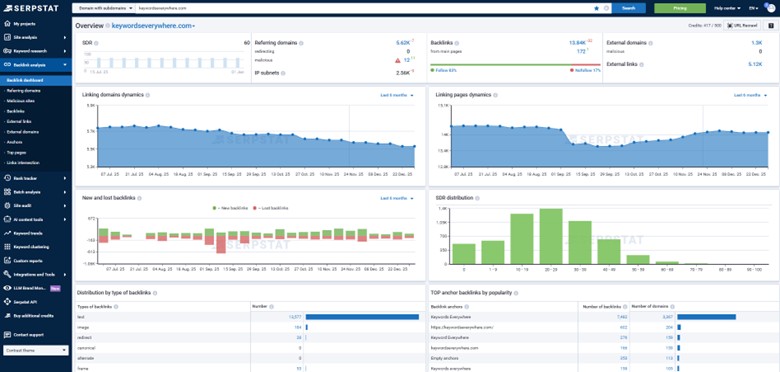Click the Contact support chat icon

pos(7,335)
